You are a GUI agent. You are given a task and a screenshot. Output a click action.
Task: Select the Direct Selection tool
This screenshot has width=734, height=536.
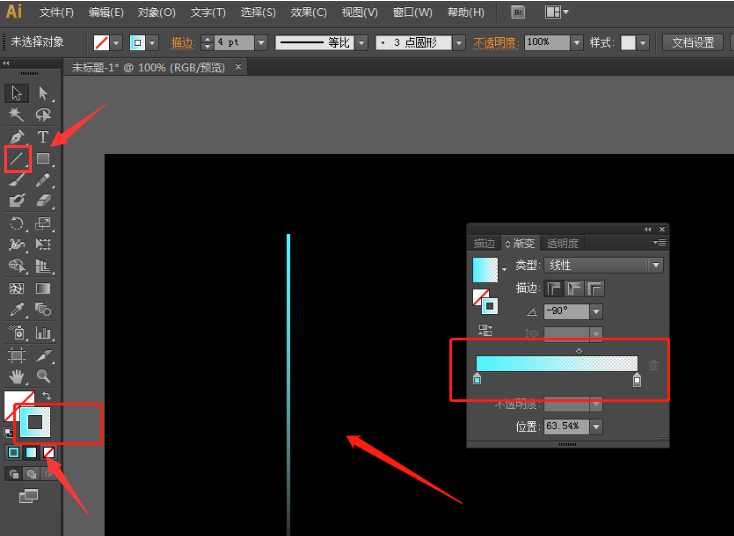click(43, 93)
